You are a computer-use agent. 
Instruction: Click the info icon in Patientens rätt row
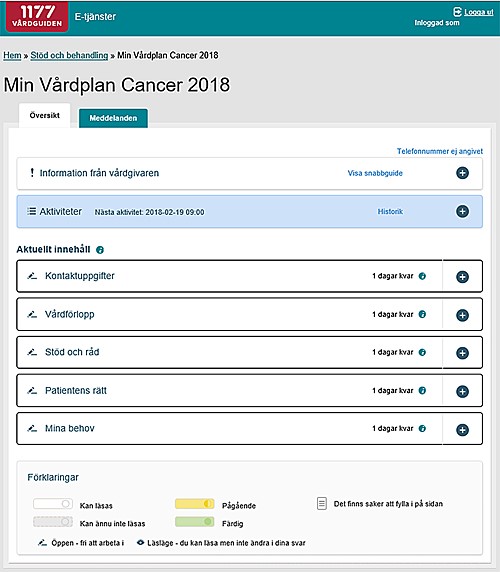coord(422,391)
